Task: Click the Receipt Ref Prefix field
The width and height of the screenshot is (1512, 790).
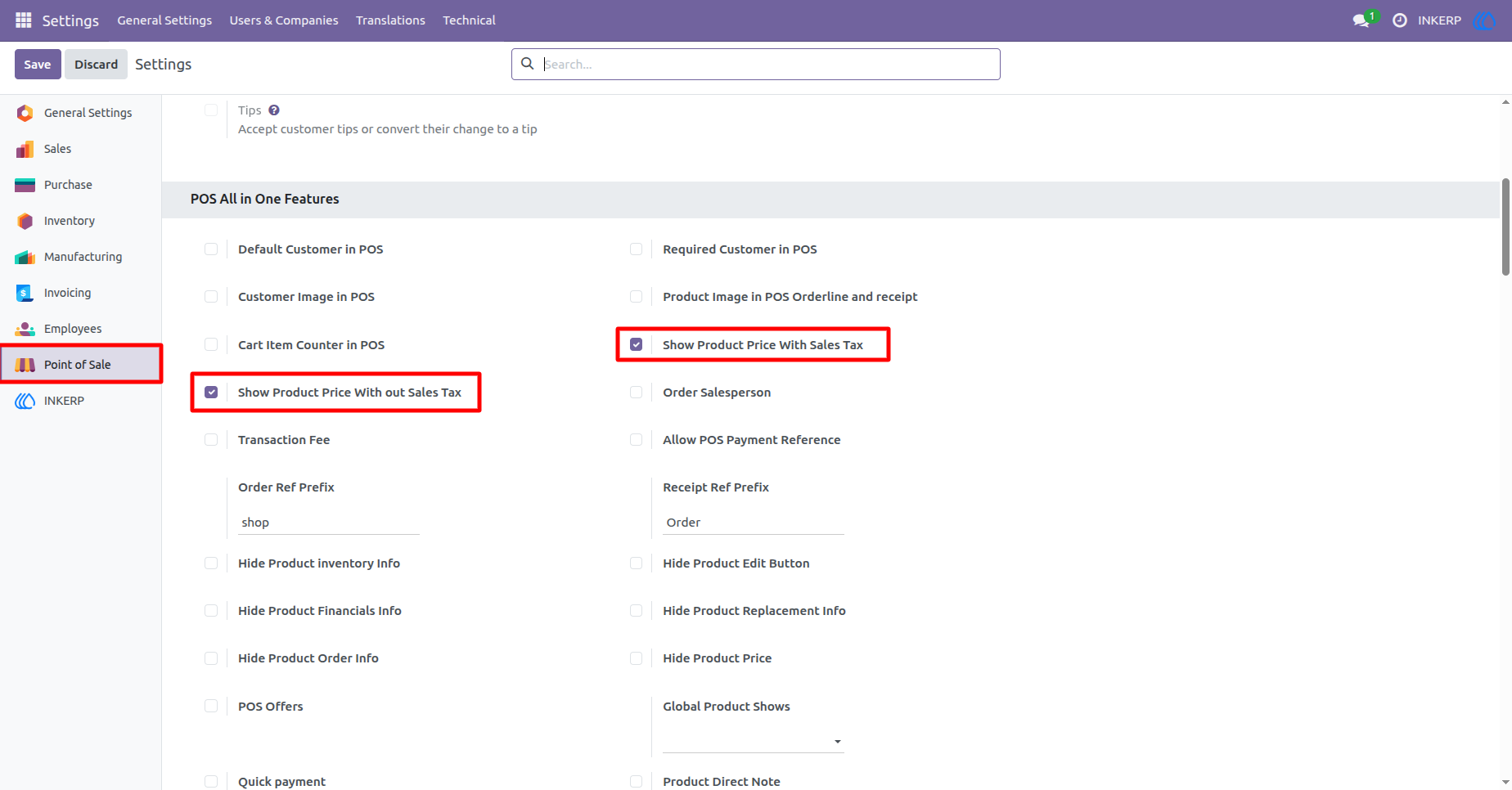Action: (x=753, y=523)
